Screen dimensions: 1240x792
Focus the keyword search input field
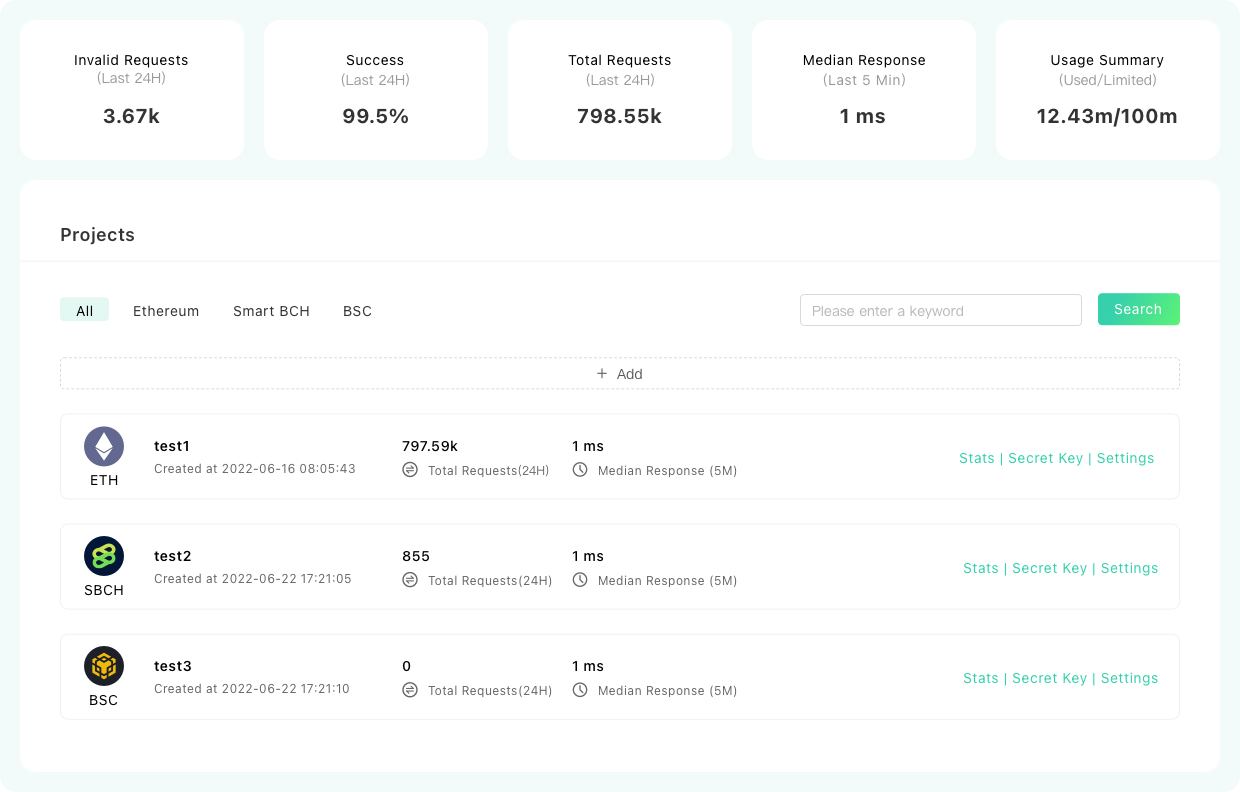point(940,310)
